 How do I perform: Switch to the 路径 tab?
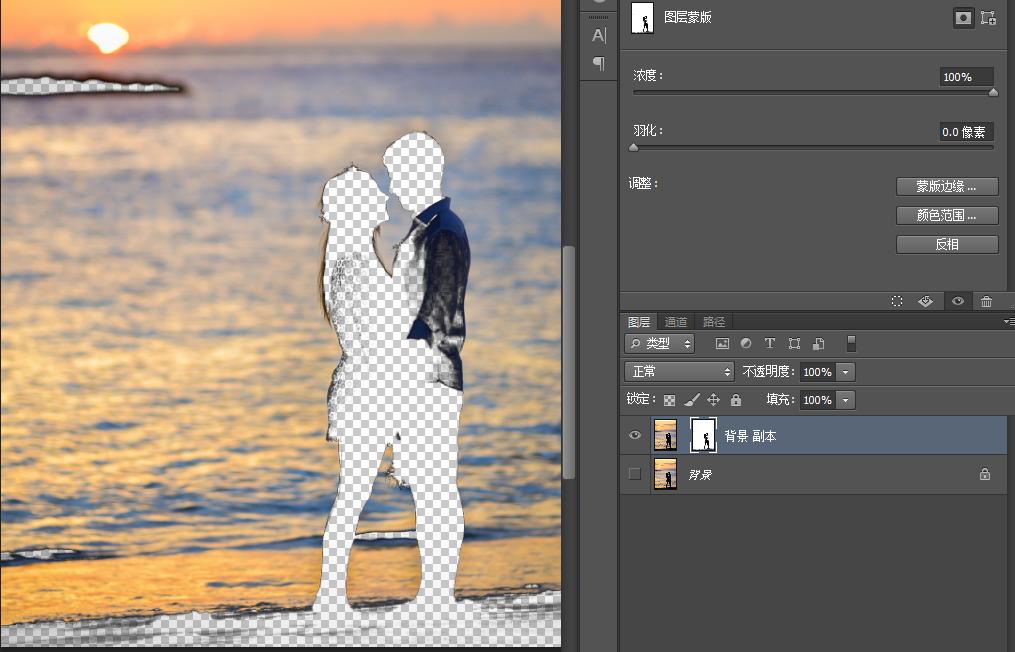(714, 322)
